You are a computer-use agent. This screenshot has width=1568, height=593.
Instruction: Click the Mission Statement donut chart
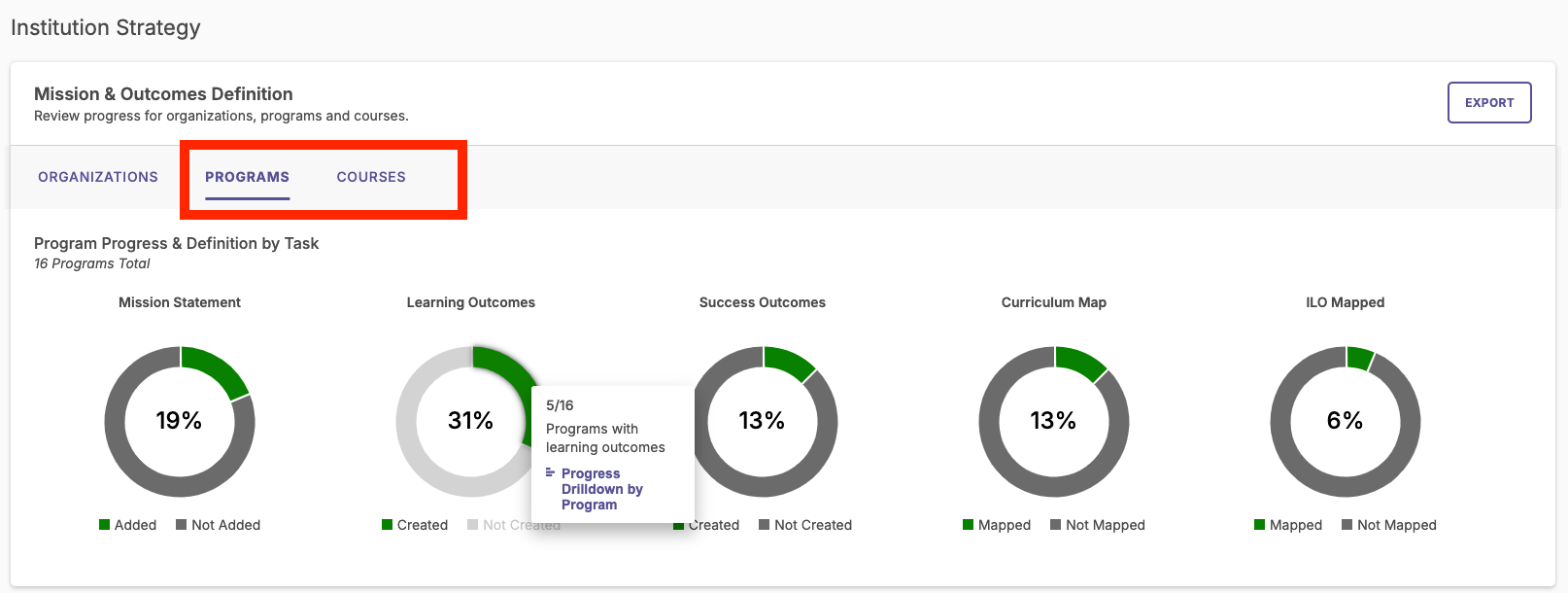point(180,421)
